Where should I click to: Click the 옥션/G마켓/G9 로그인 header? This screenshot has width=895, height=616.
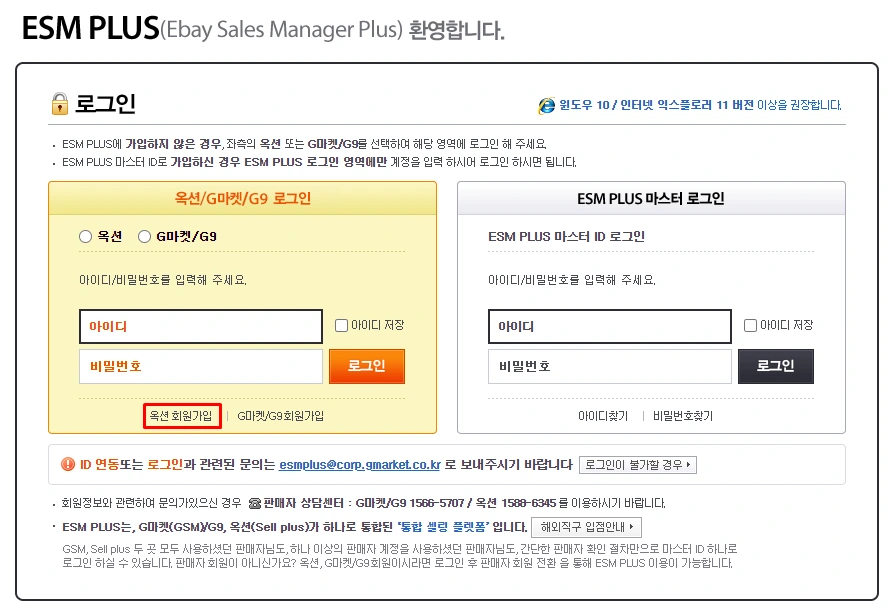243,198
